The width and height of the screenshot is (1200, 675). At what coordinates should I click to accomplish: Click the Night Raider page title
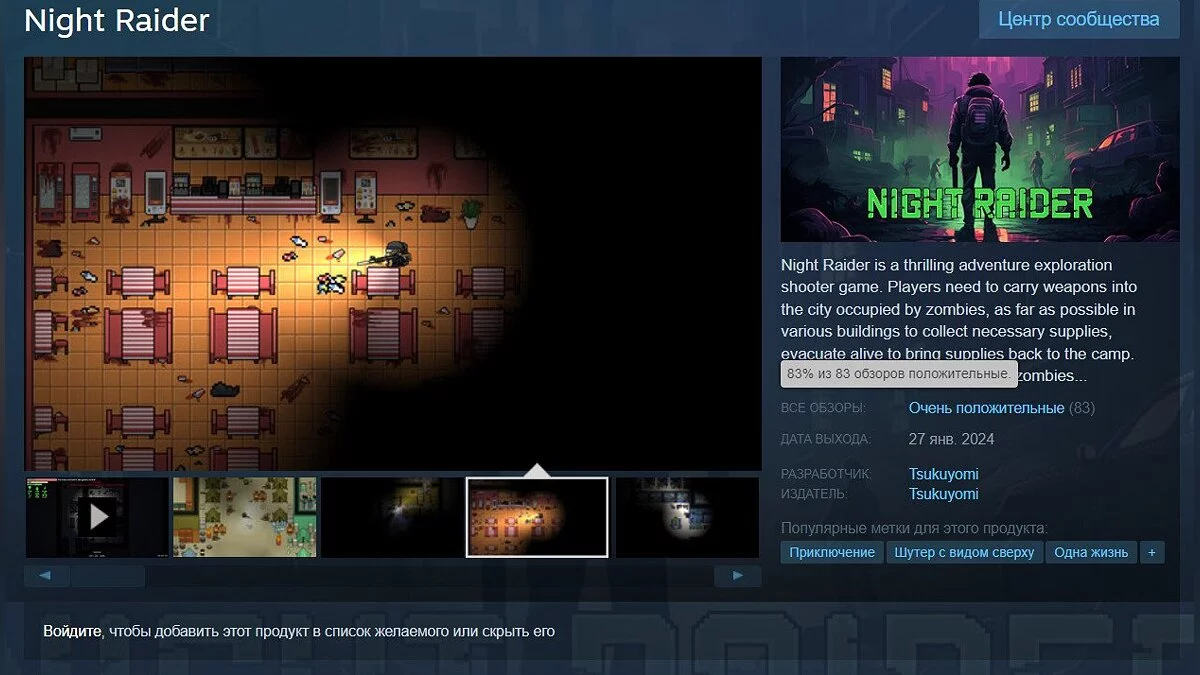(x=117, y=21)
